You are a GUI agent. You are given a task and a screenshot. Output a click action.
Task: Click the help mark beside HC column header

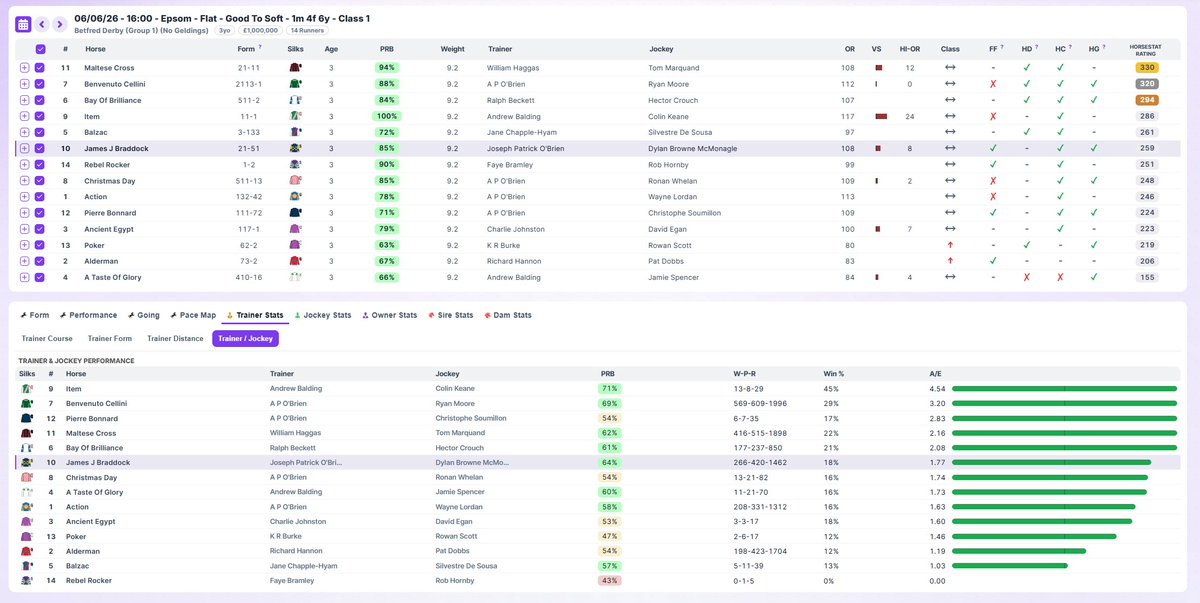tap(1072, 47)
